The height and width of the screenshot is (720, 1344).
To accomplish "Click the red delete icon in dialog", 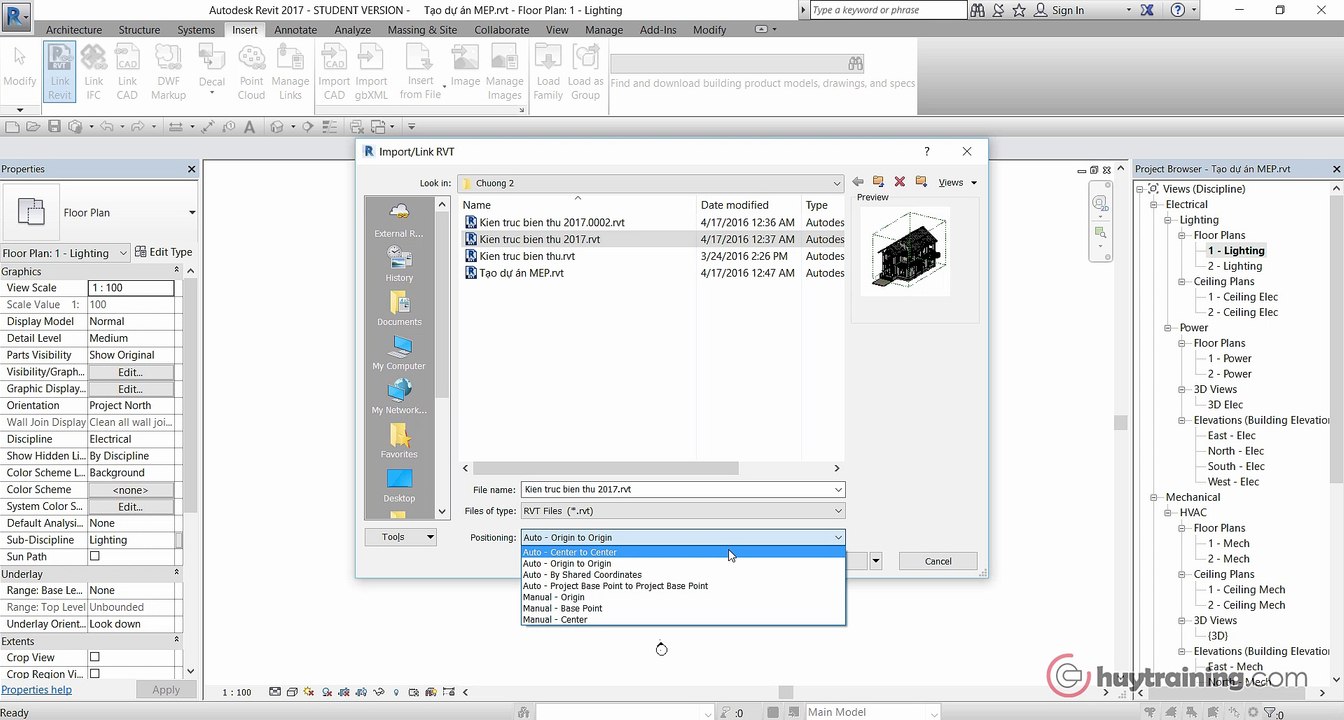I will point(899,182).
